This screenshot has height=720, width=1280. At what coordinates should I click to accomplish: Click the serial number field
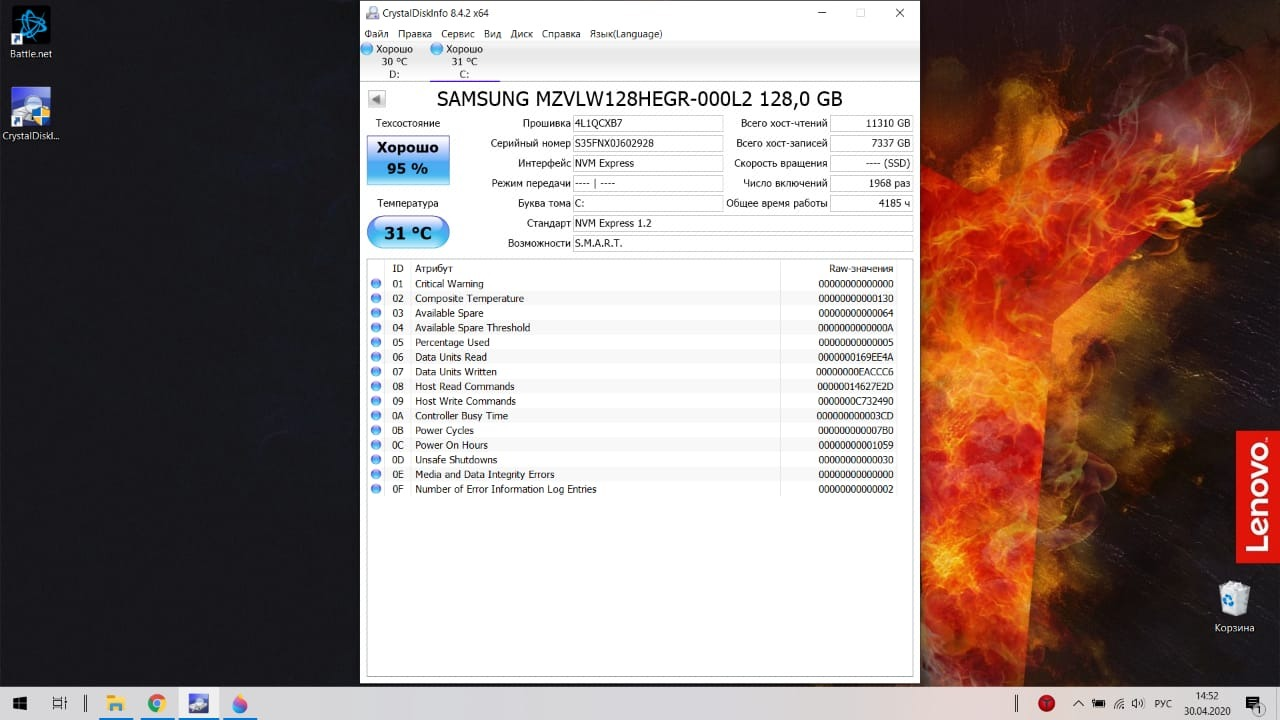tap(647, 143)
